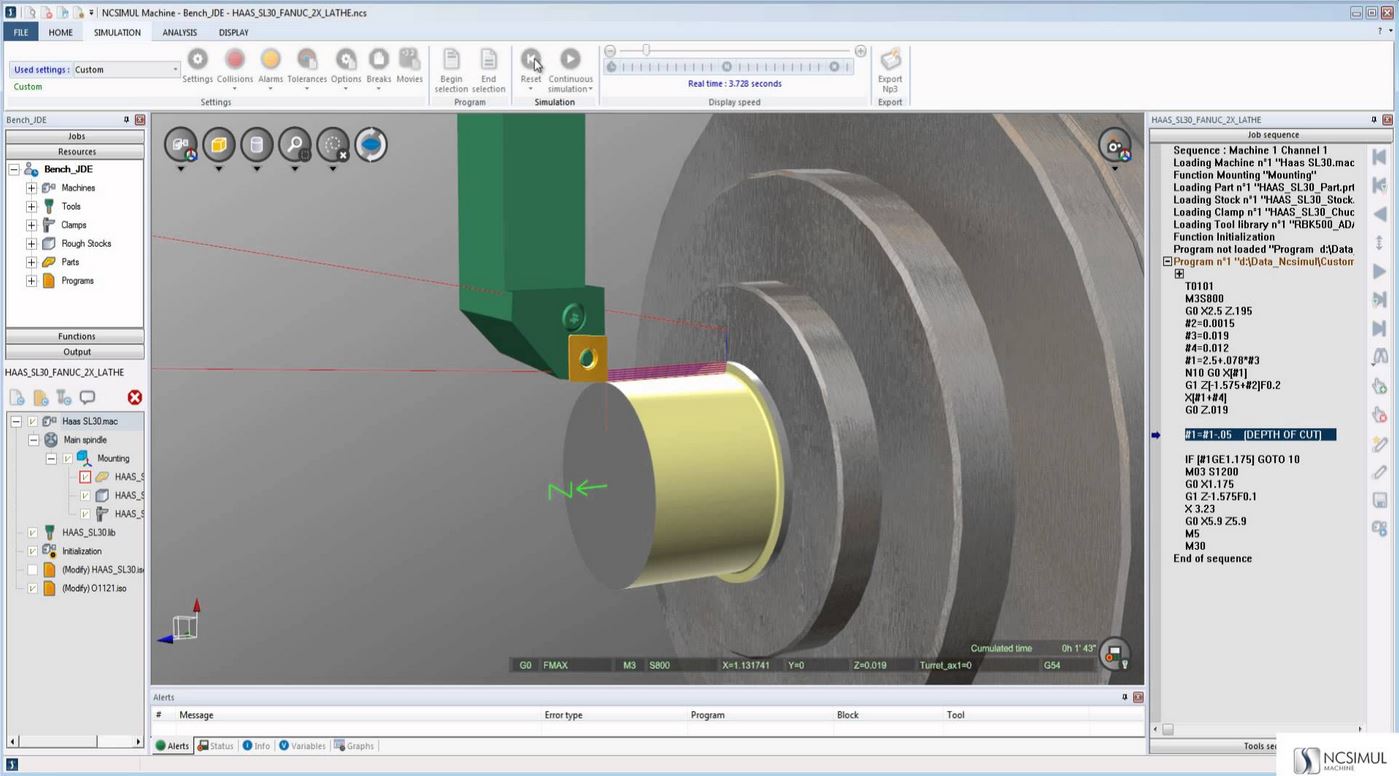Switch to the HOME ribbon tab
Screen dimensions: 1399x776
(x=61, y=32)
